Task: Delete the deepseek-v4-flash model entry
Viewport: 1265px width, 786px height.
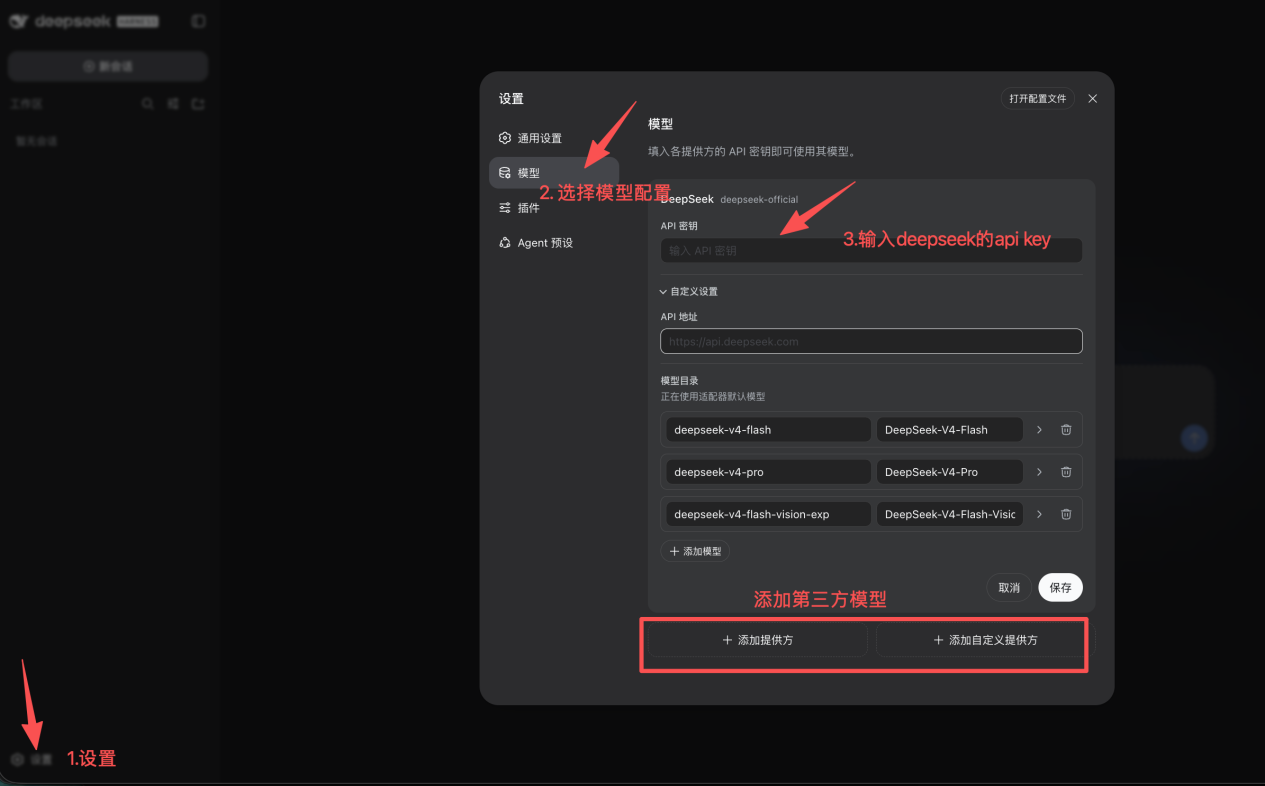Action: point(1066,430)
